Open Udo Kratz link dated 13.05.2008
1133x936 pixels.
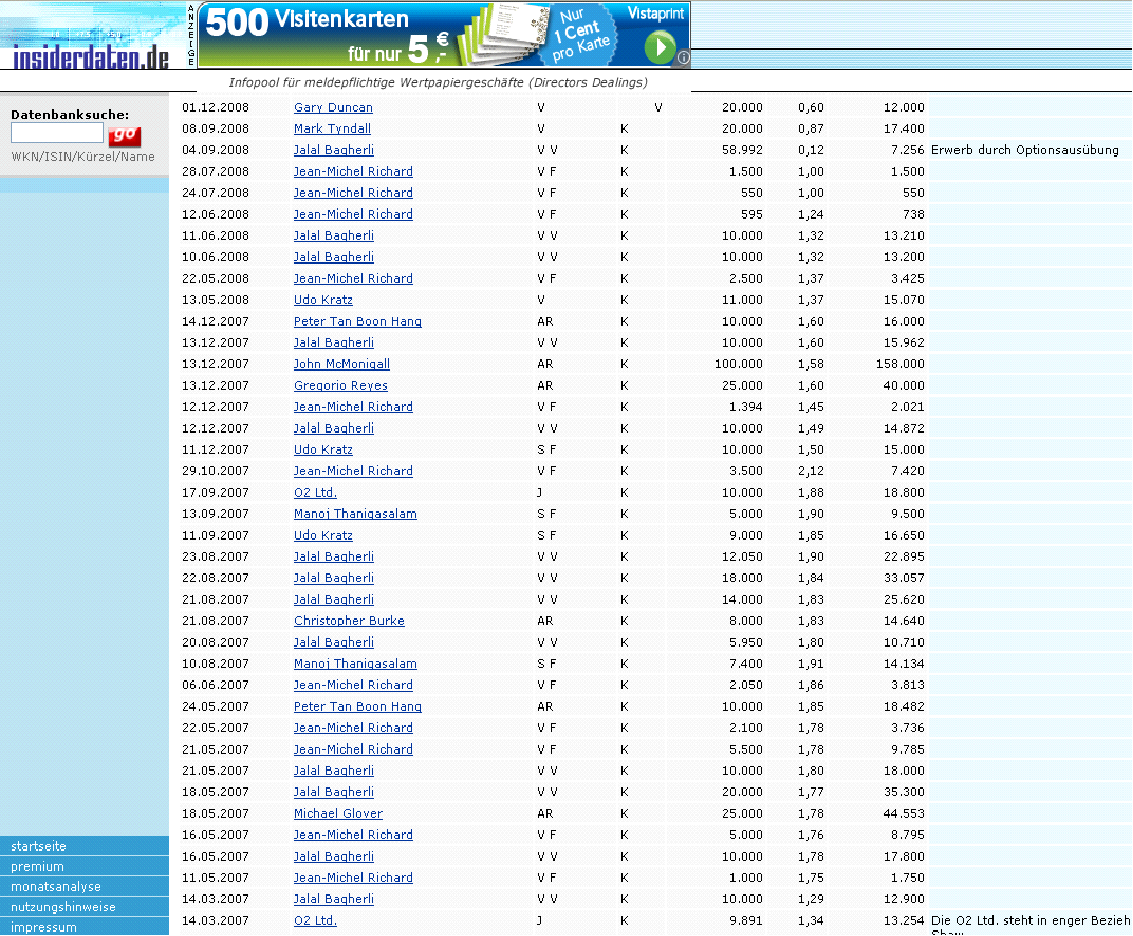(x=323, y=300)
